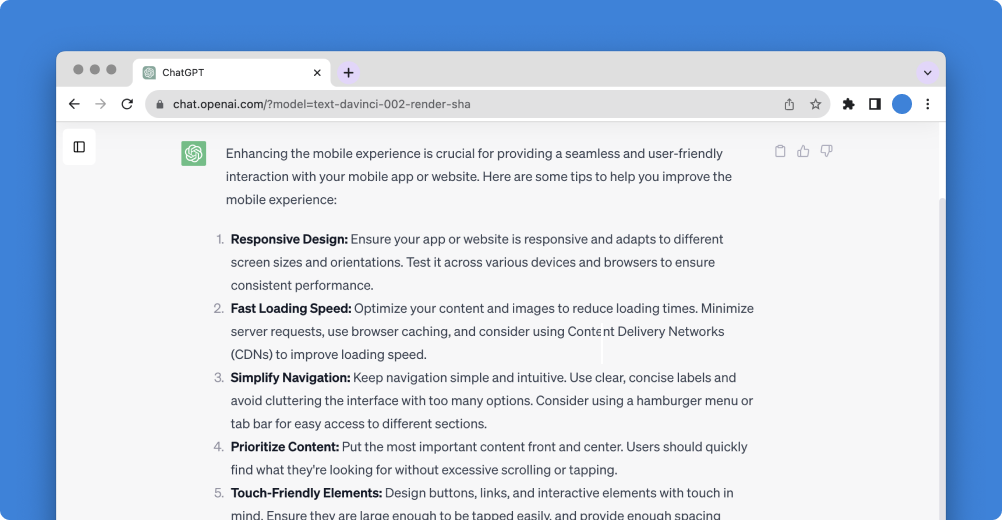Image resolution: width=1002 pixels, height=520 pixels.
Task: Reload the current page
Action: [127, 104]
